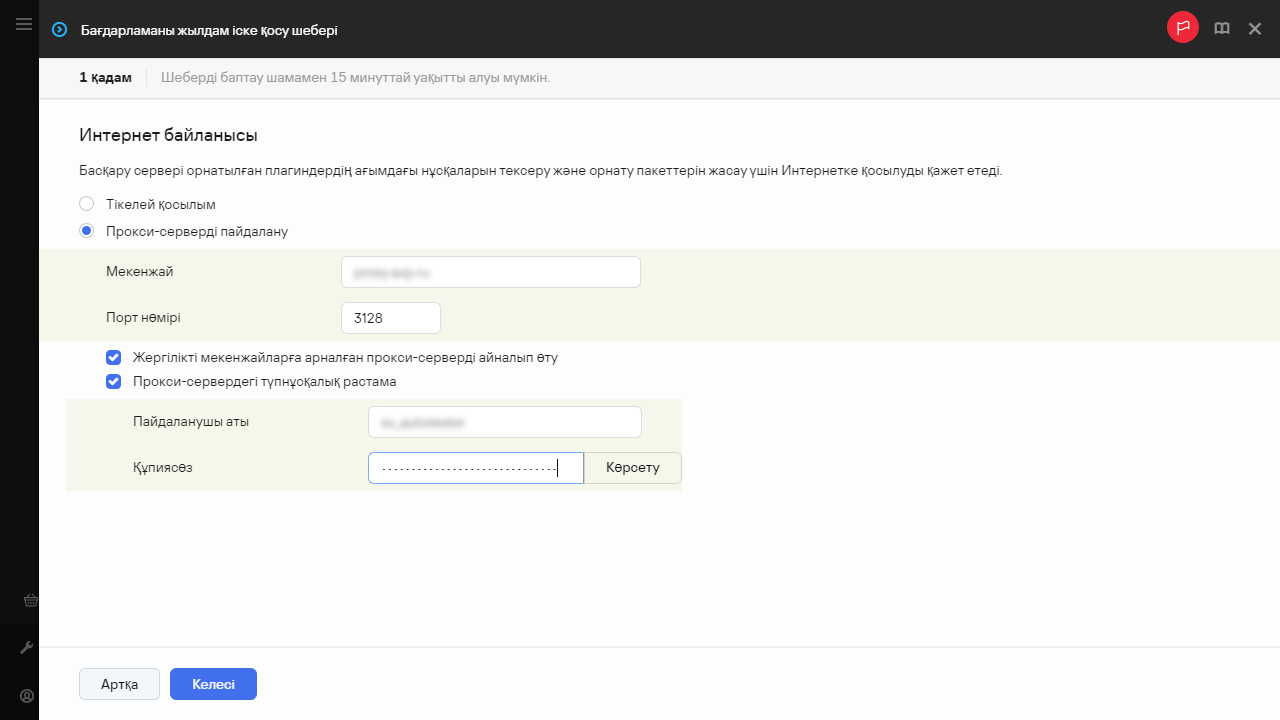Open the wrench settings icon in sidebar

28,648
